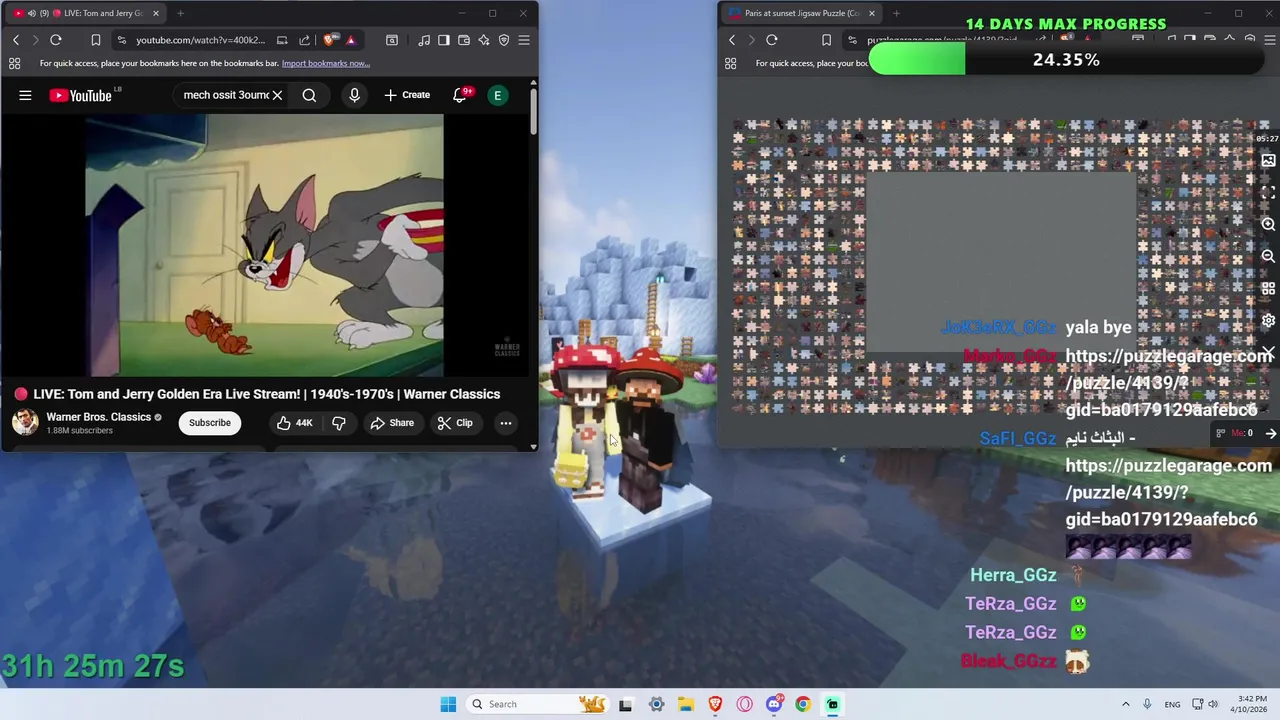This screenshot has width=1280, height=720.
Task: Click the Tom and Jerry video player
Action: click(x=265, y=245)
